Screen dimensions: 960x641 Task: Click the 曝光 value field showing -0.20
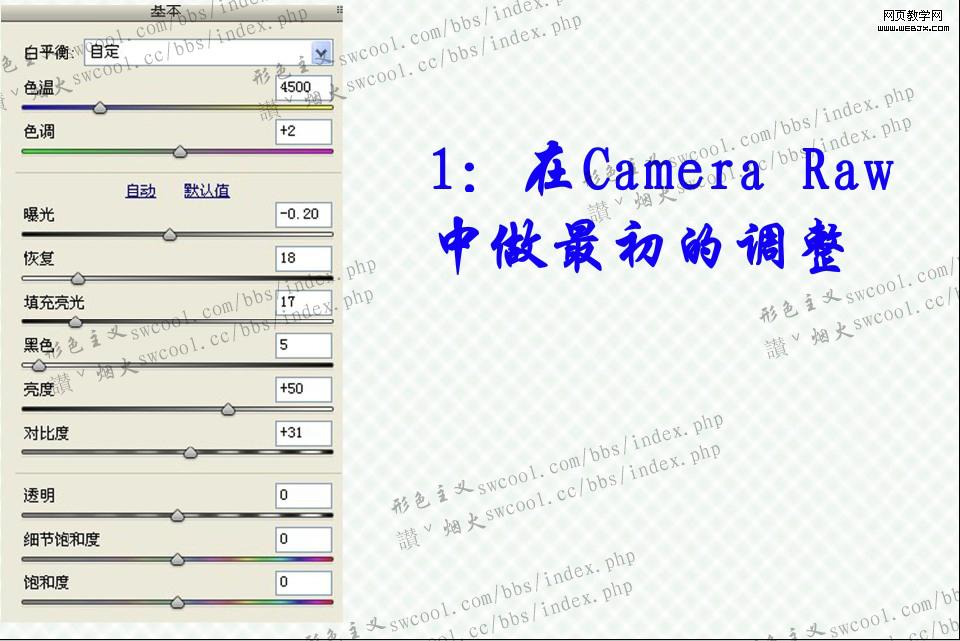tap(304, 214)
